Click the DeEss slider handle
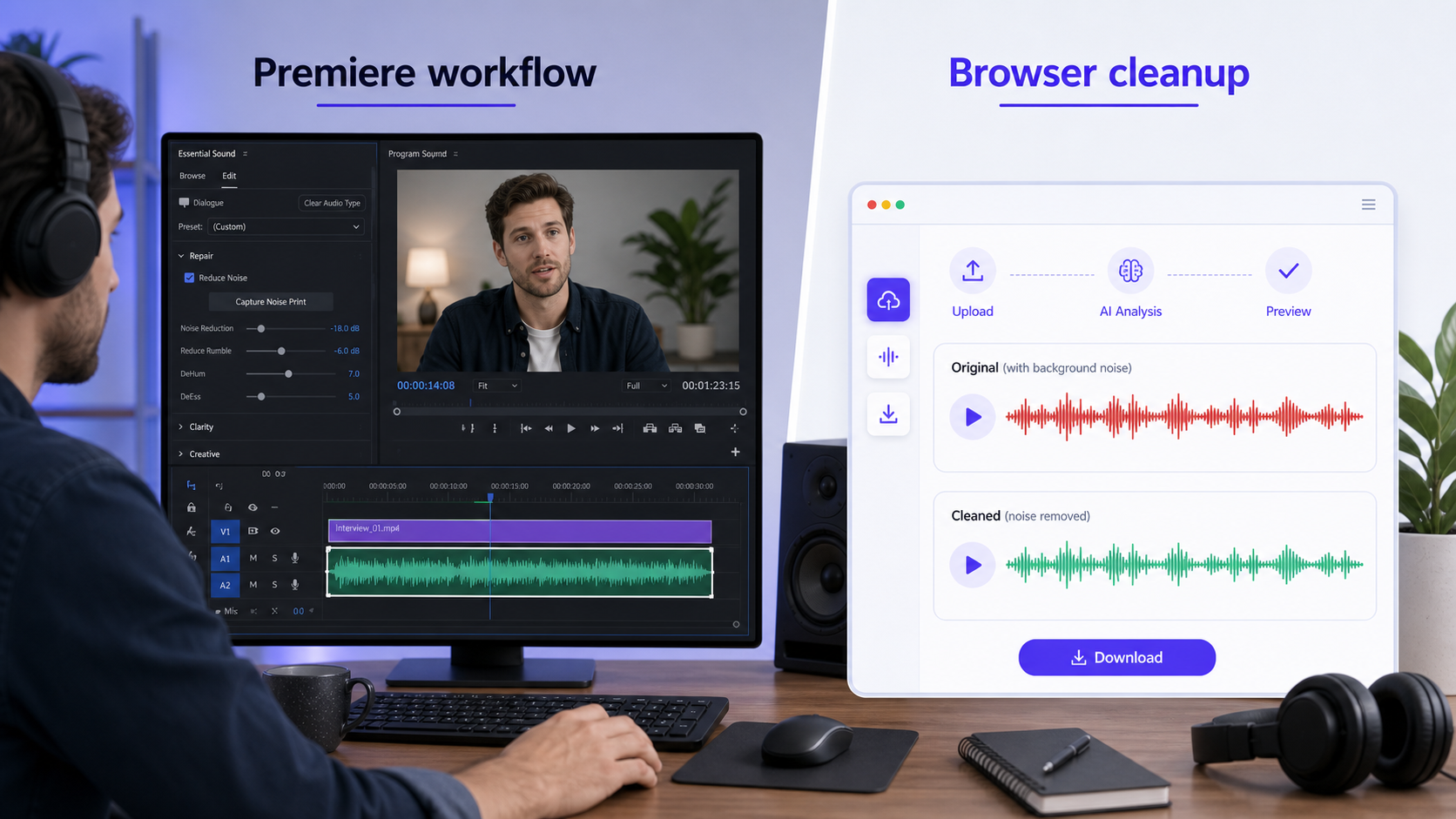The width and height of the screenshot is (1456, 819). coord(261,396)
